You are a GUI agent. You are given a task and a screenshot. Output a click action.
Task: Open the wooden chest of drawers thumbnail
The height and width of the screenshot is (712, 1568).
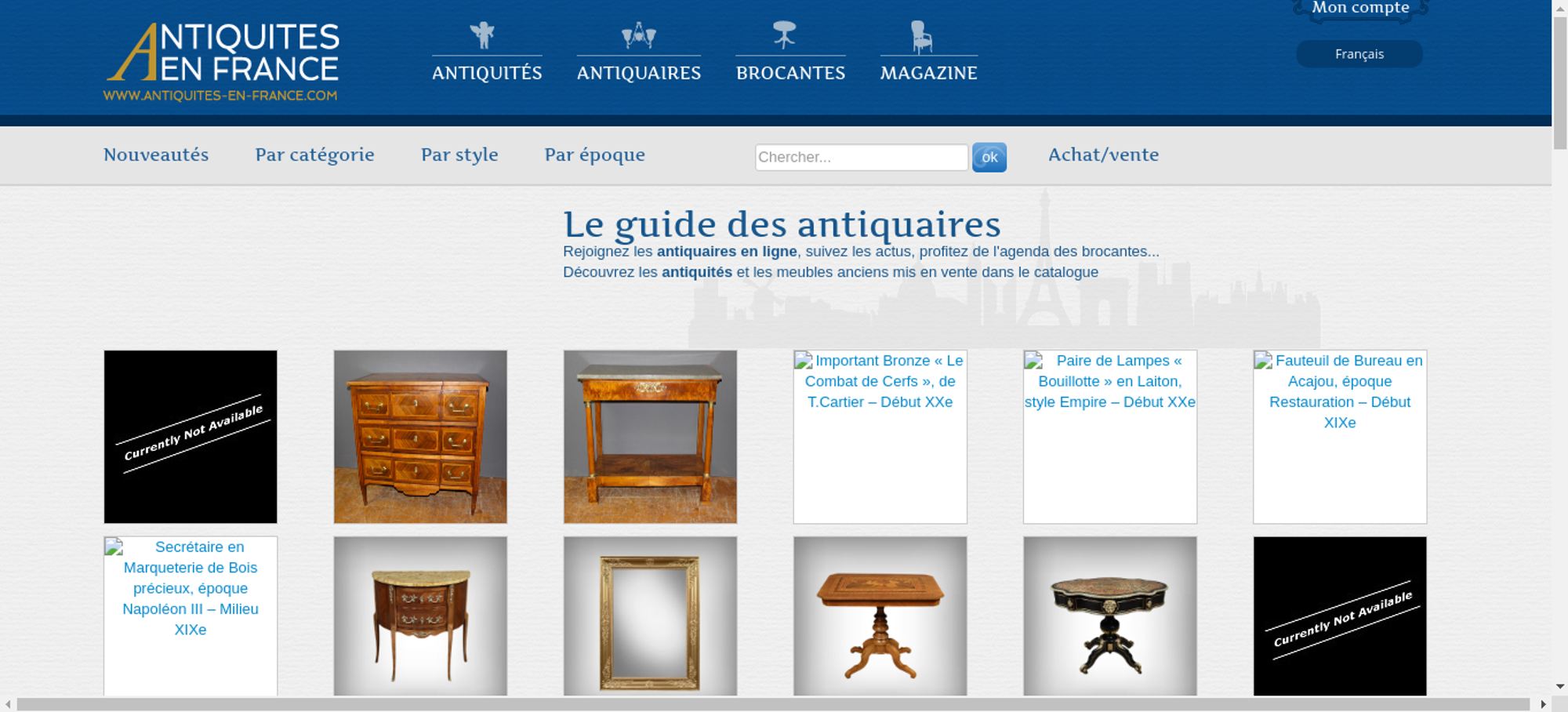point(420,437)
